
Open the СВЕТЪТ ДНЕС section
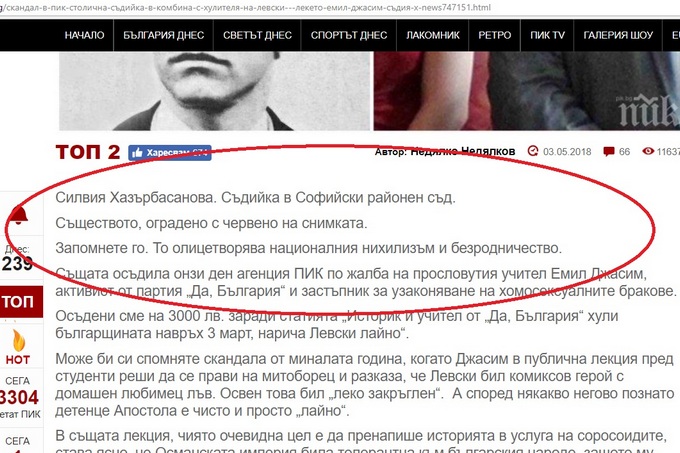(x=257, y=35)
